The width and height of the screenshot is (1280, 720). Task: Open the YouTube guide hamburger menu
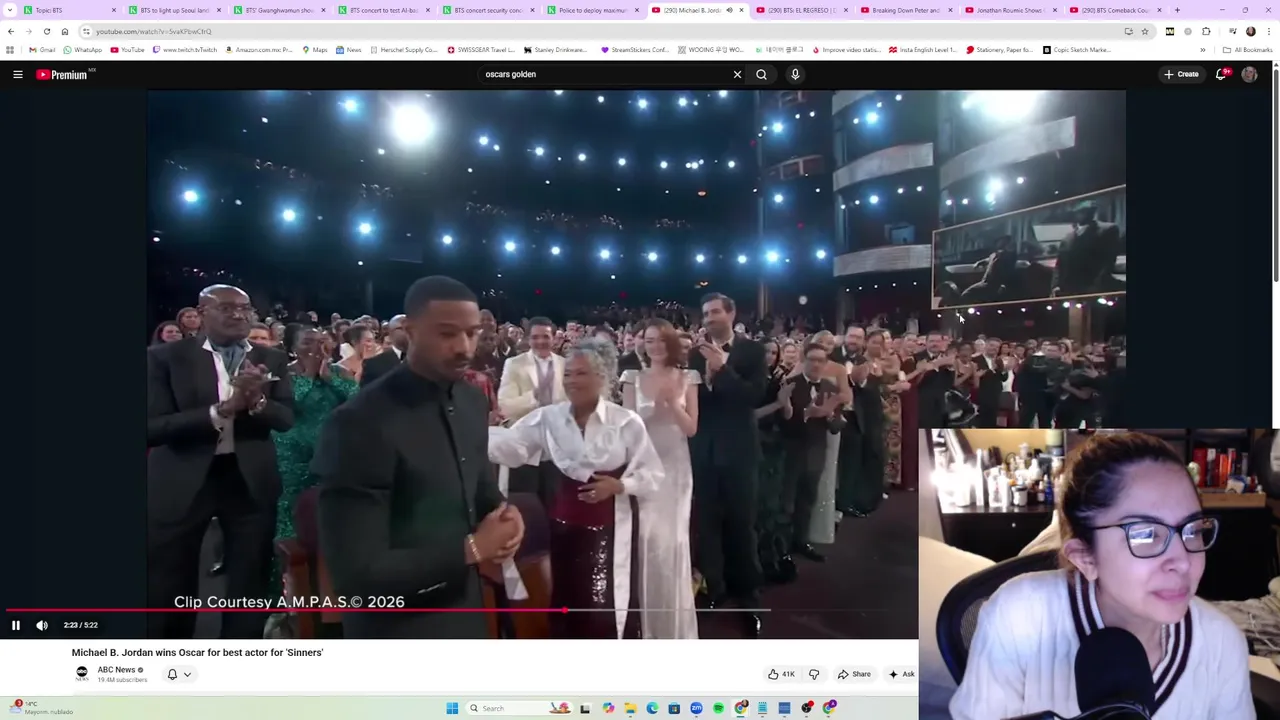[17, 74]
